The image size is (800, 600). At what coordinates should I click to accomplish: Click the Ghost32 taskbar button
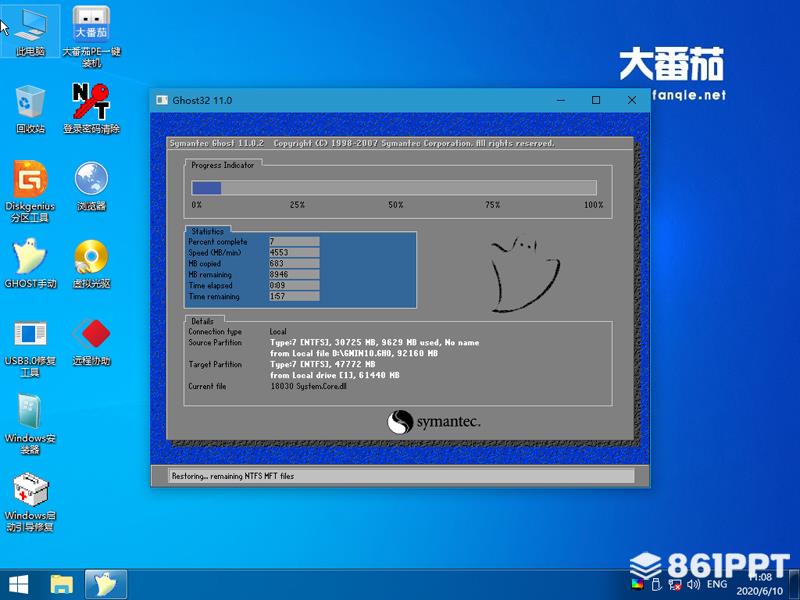coord(106,585)
